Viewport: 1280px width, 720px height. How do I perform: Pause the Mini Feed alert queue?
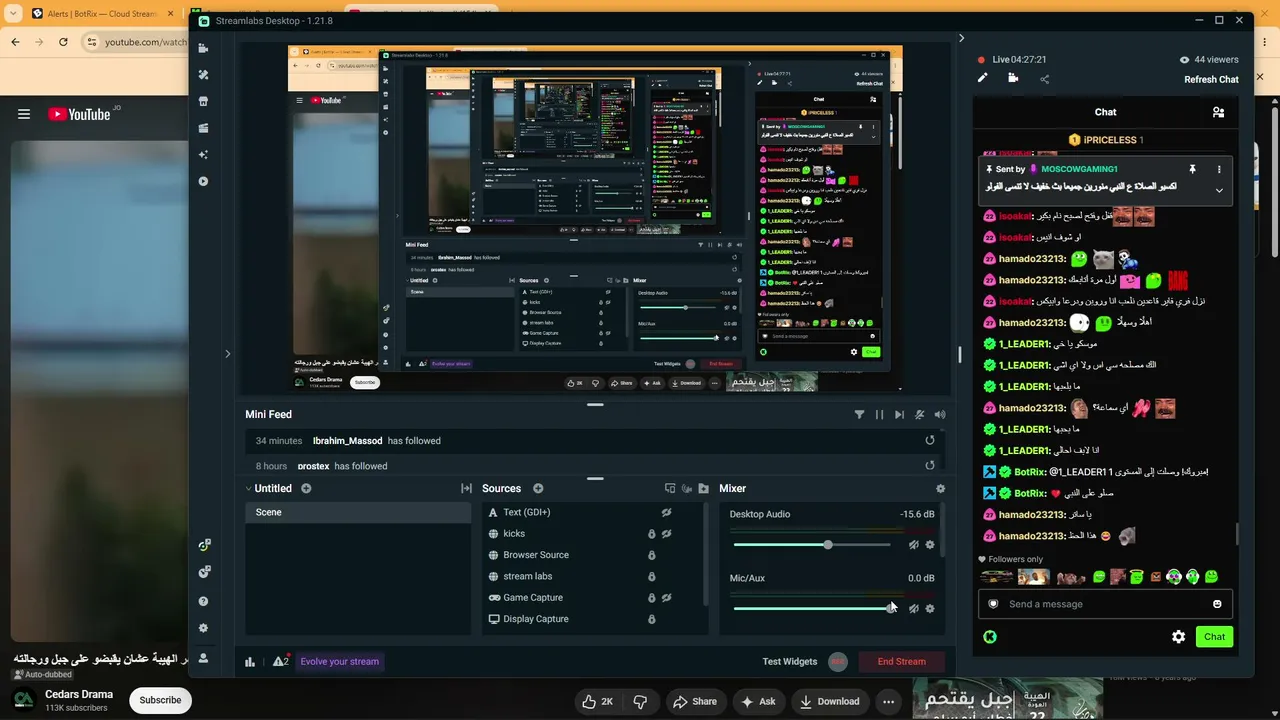coord(879,414)
